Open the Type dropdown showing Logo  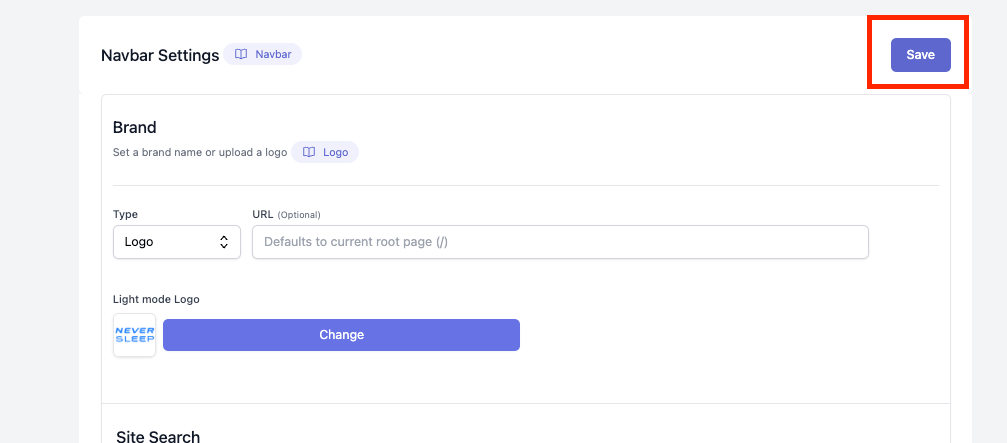pos(177,242)
